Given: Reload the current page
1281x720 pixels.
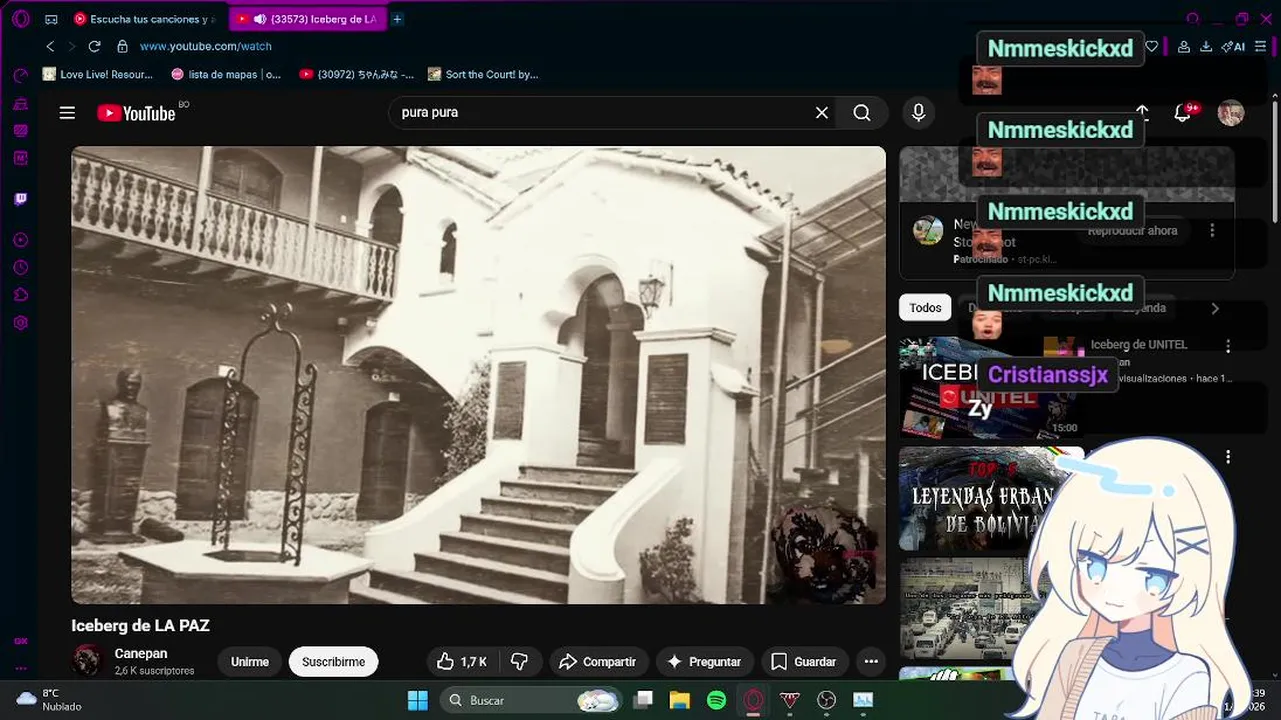Looking at the screenshot, I should [95, 46].
